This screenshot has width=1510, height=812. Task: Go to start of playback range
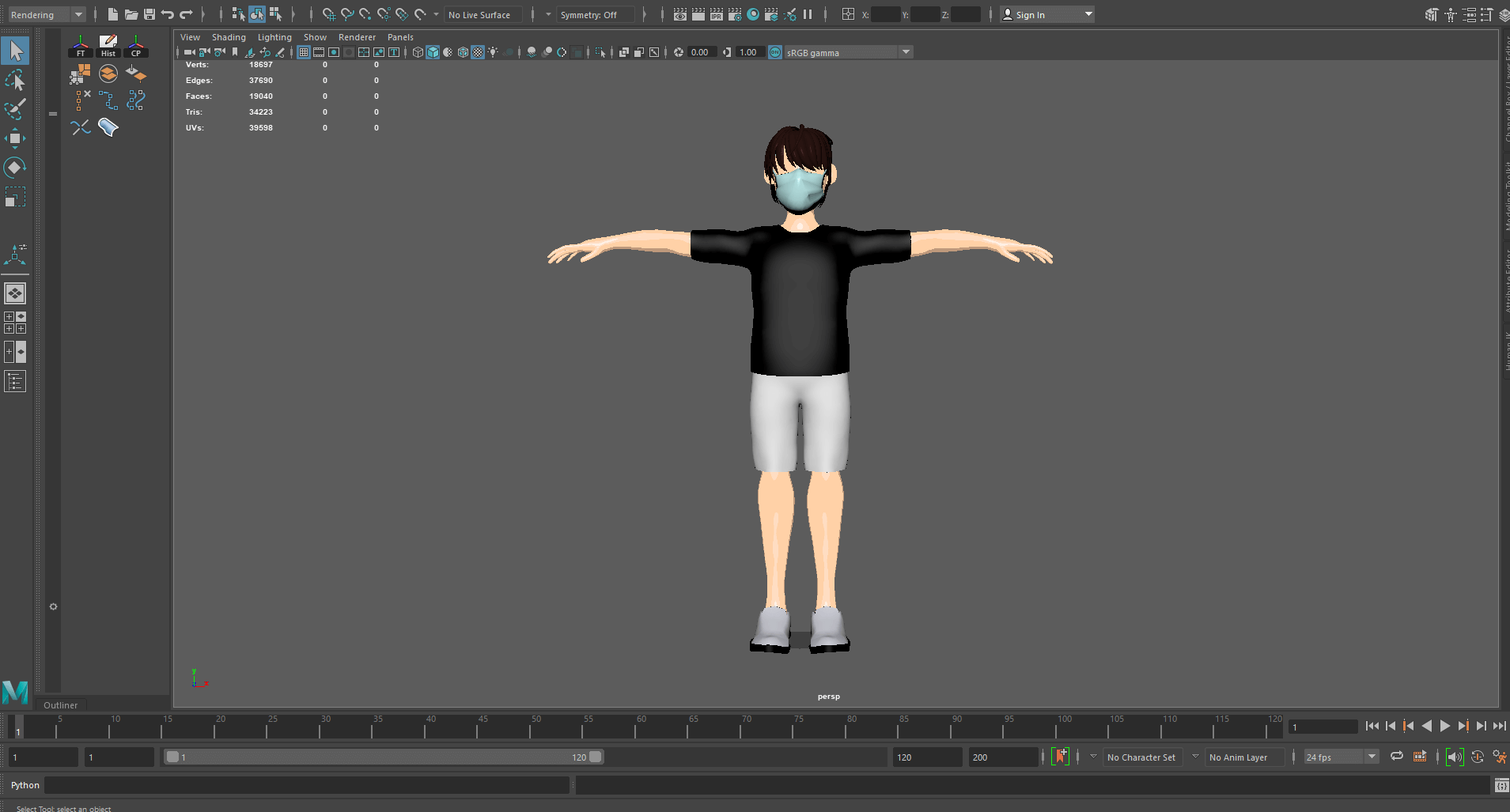point(1372,726)
